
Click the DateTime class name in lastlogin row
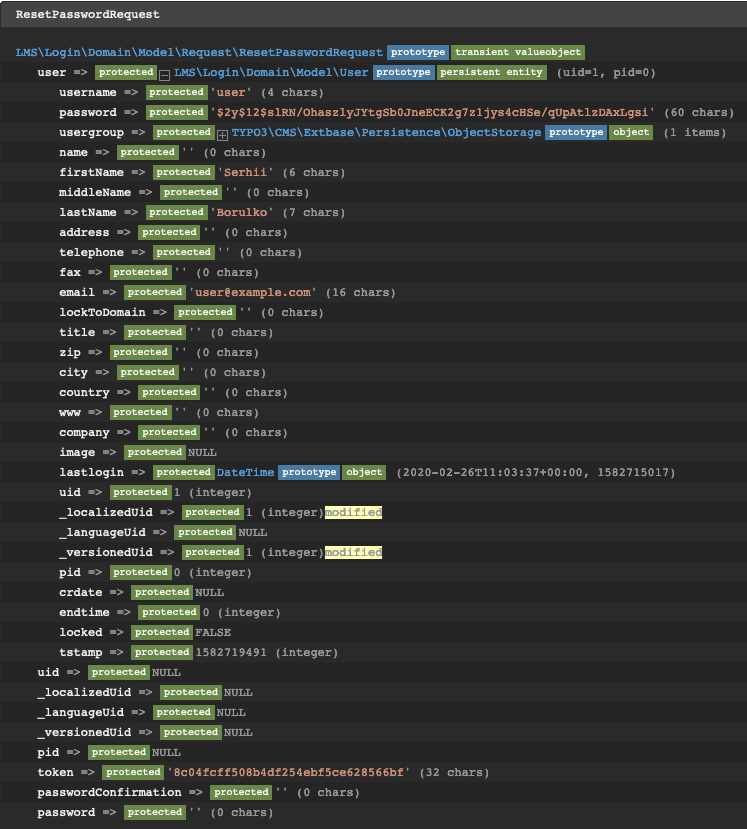[x=245, y=472]
